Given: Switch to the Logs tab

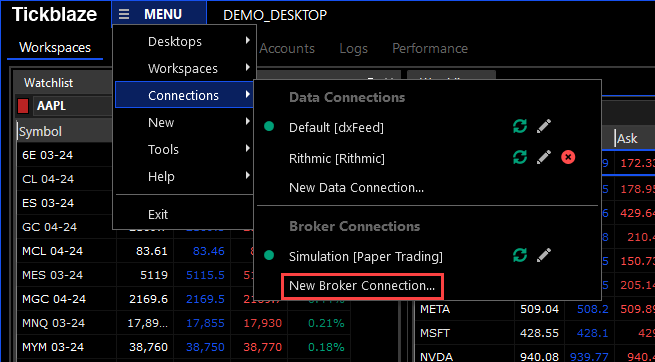Looking at the screenshot, I should click(353, 48).
